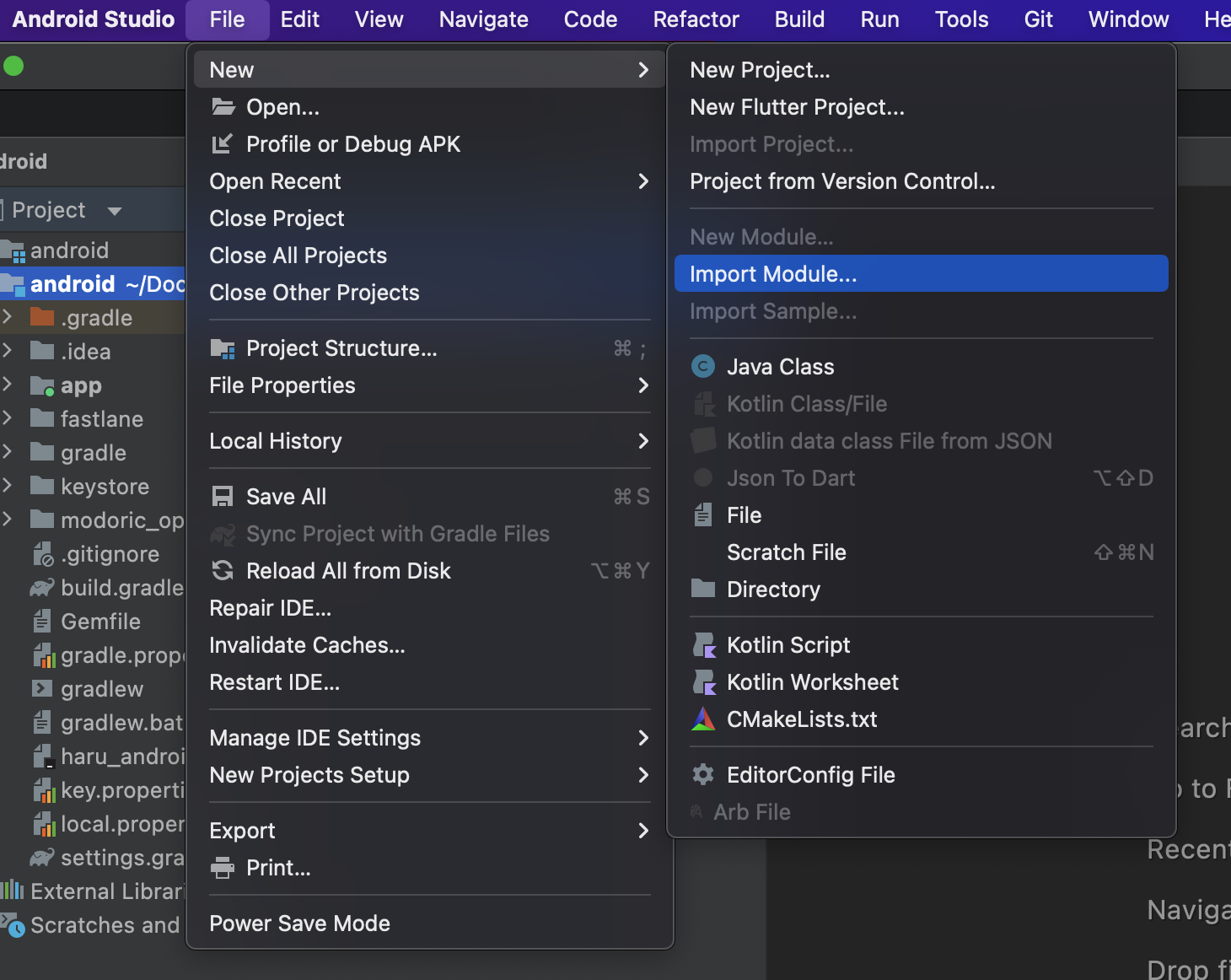Click the Print printer icon
1231x980 pixels.
pyautogui.click(x=223, y=868)
